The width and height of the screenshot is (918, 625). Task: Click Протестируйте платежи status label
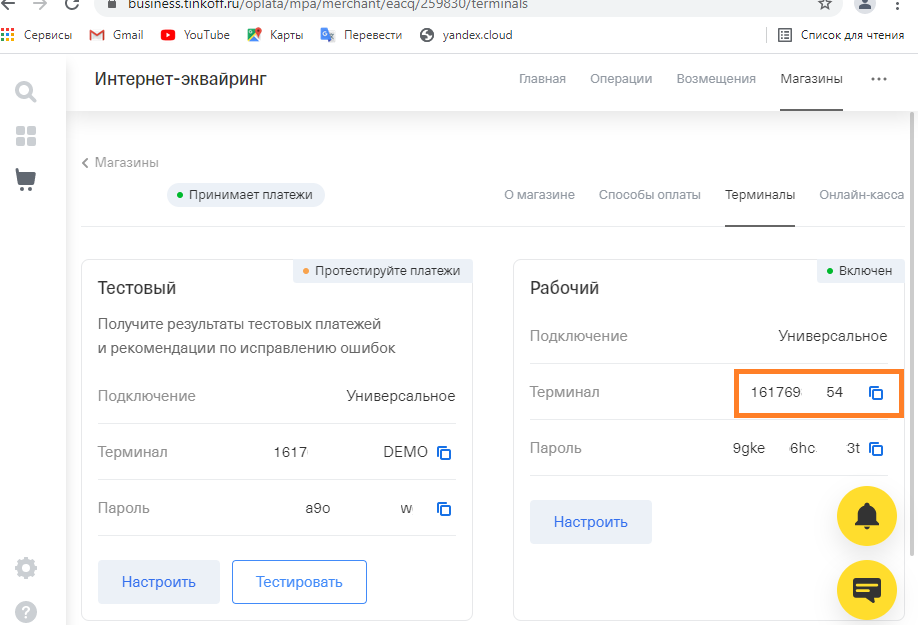[x=383, y=271]
